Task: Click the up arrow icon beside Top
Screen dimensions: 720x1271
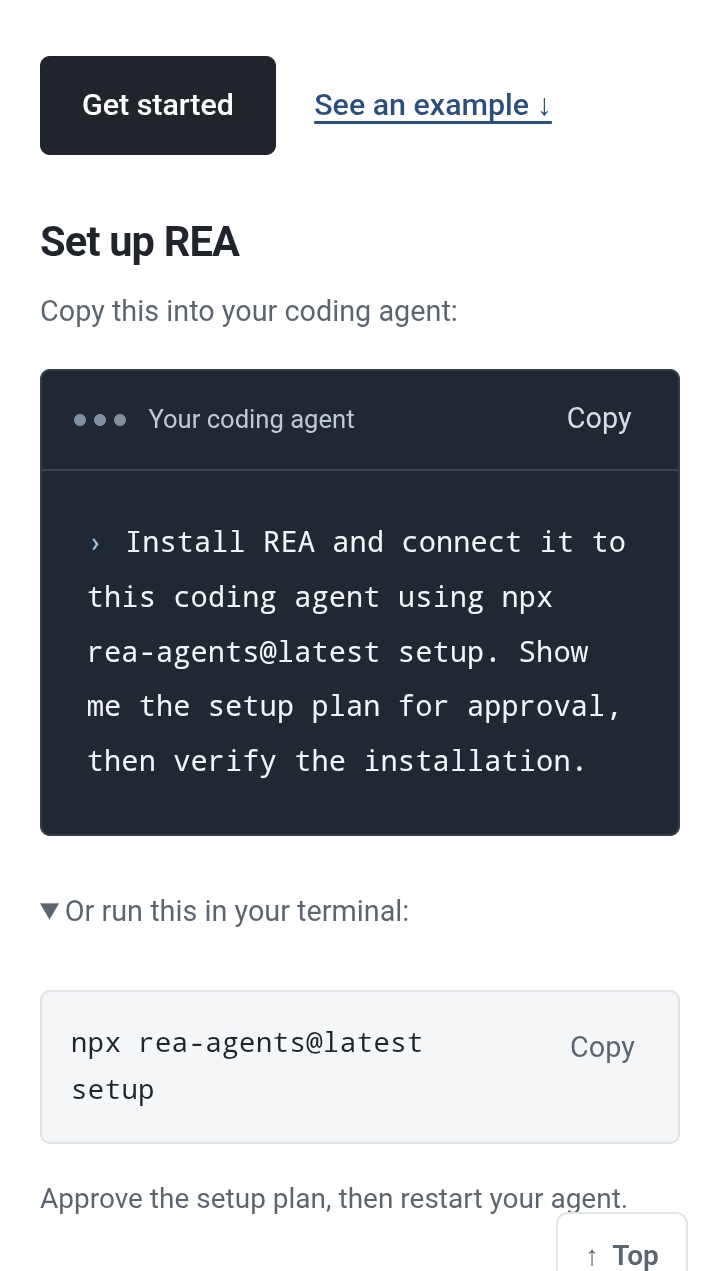Action: 592,1256
